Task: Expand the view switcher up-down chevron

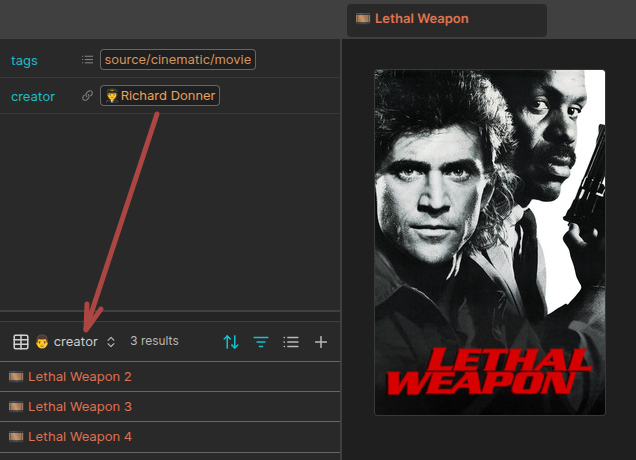Action: [x=111, y=342]
